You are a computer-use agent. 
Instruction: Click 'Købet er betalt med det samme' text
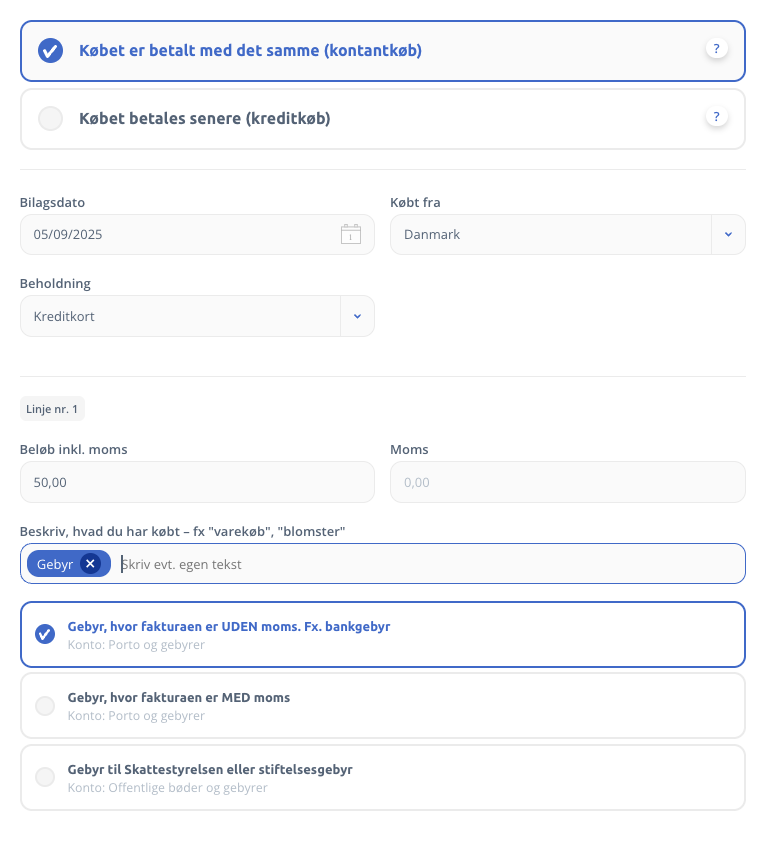tap(250, 50)
